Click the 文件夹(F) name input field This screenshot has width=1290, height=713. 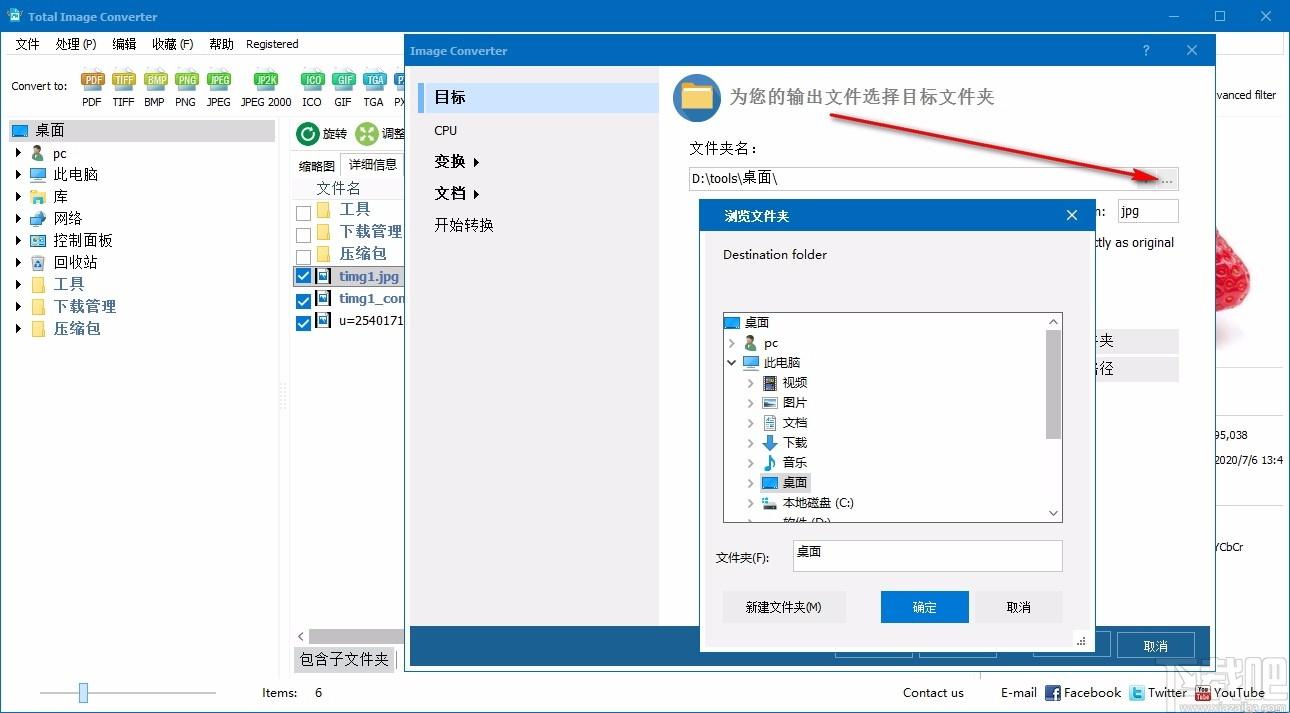[x=926, y=556]
